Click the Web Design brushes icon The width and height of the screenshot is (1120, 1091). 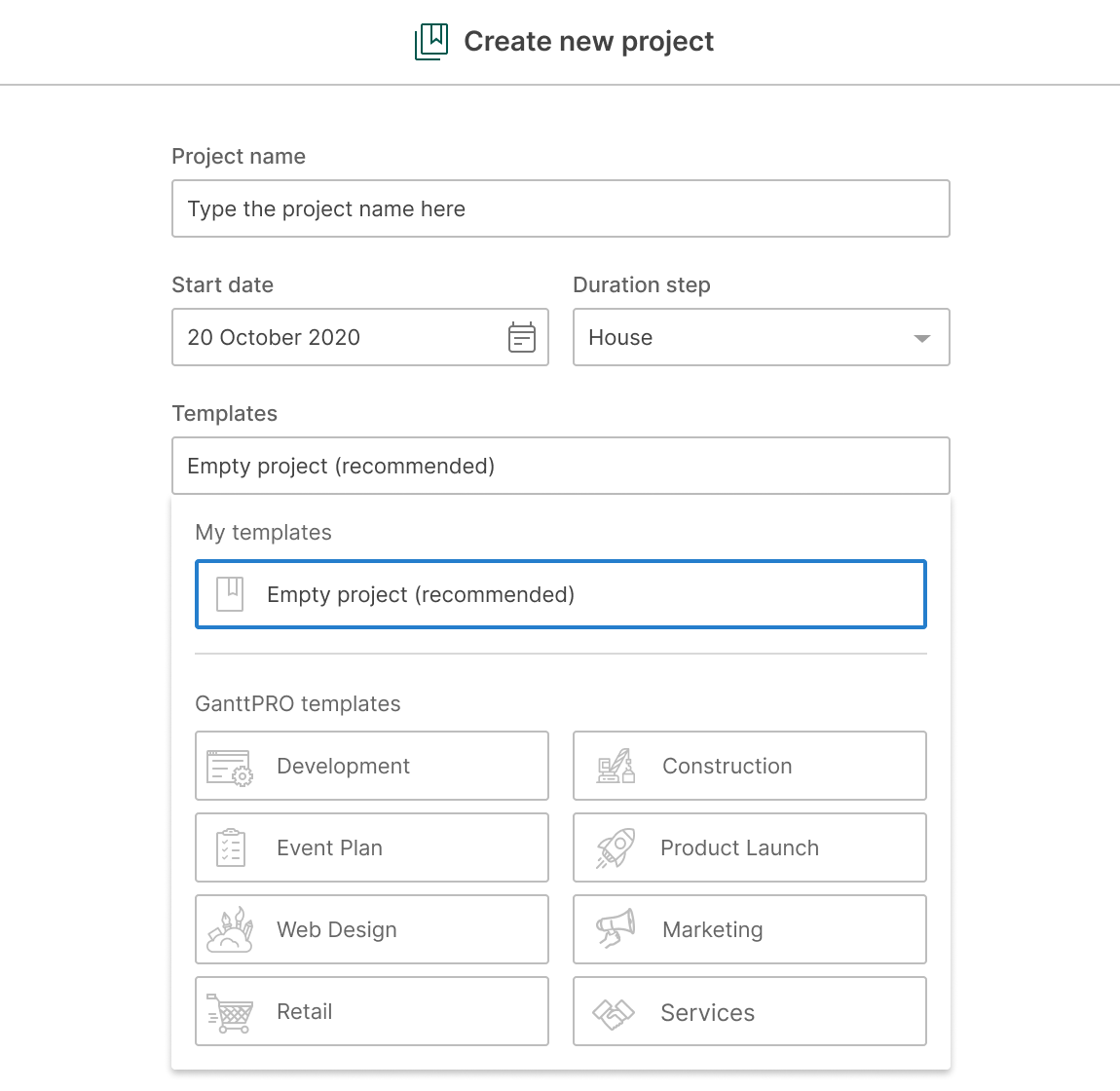tap(230, 930)
